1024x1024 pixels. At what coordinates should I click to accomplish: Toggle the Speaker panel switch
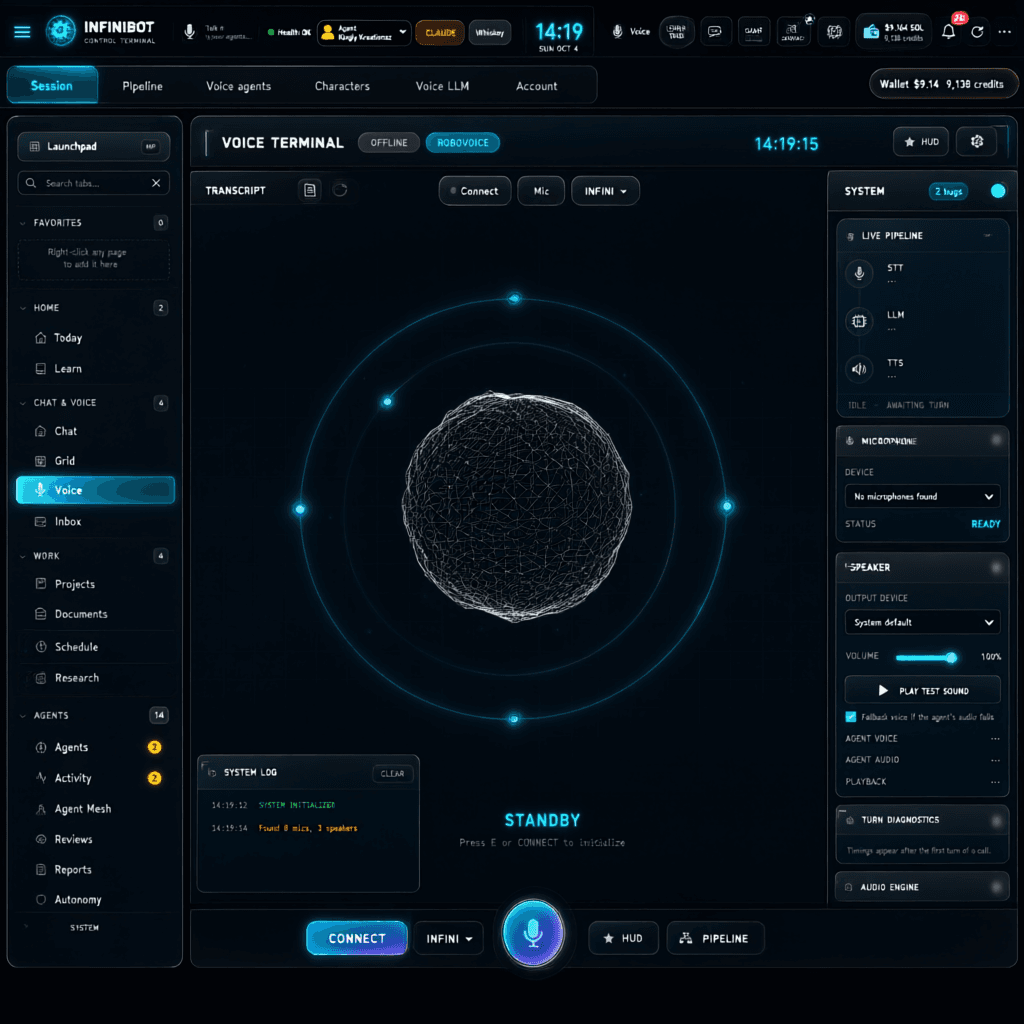click(x=996, y=568)
